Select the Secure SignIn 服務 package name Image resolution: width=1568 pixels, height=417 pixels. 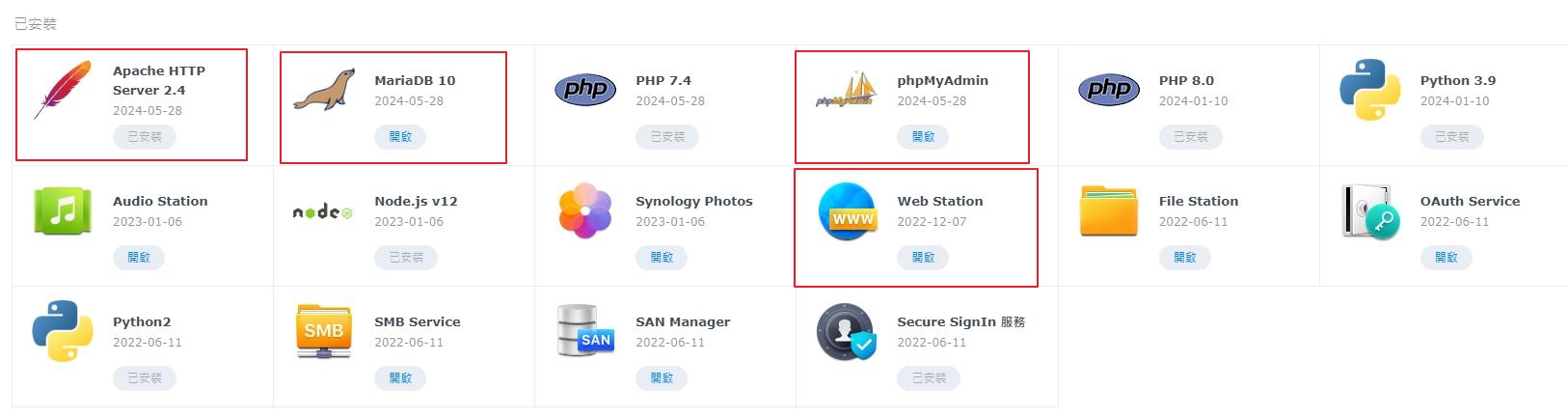coord(961,322)
